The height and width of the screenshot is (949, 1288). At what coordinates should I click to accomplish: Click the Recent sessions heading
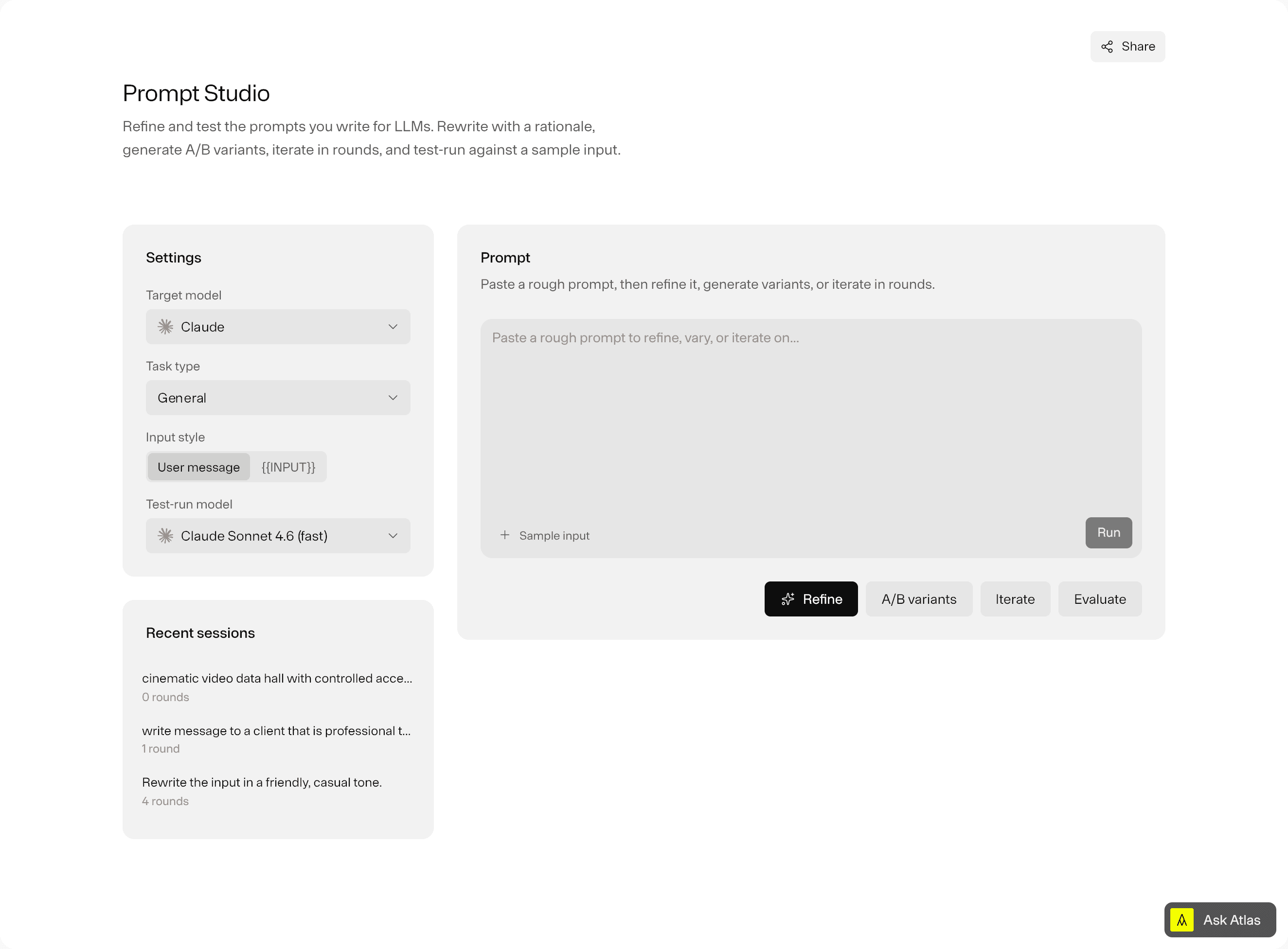click(200, 633)
